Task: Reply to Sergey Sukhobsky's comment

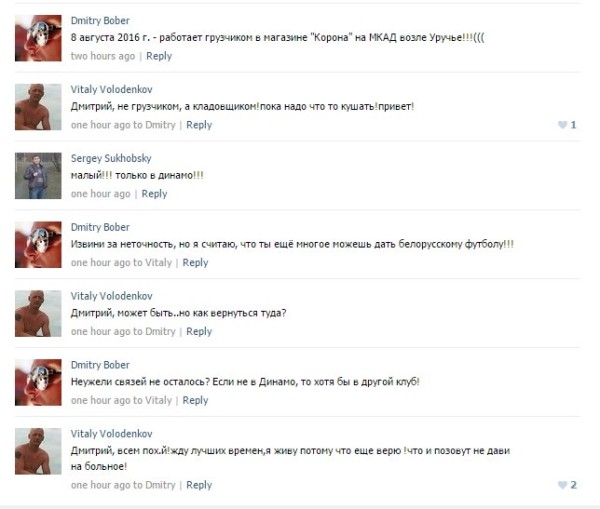Action: pos(154,194)
